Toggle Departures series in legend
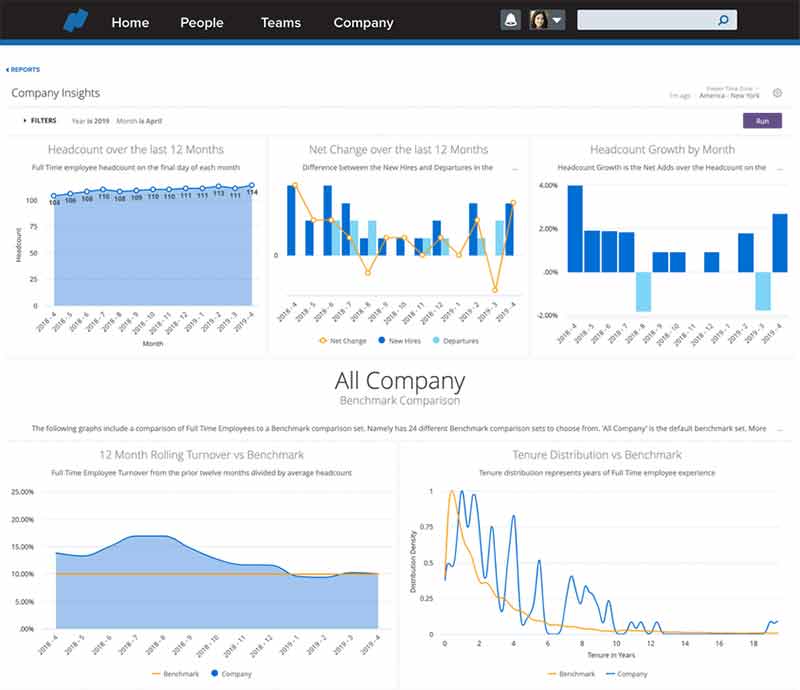 [454, 340]
